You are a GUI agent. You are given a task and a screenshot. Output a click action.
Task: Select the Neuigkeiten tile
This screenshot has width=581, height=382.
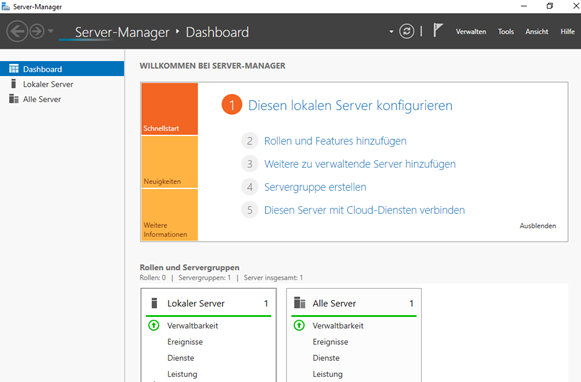[x=169, y=162]
